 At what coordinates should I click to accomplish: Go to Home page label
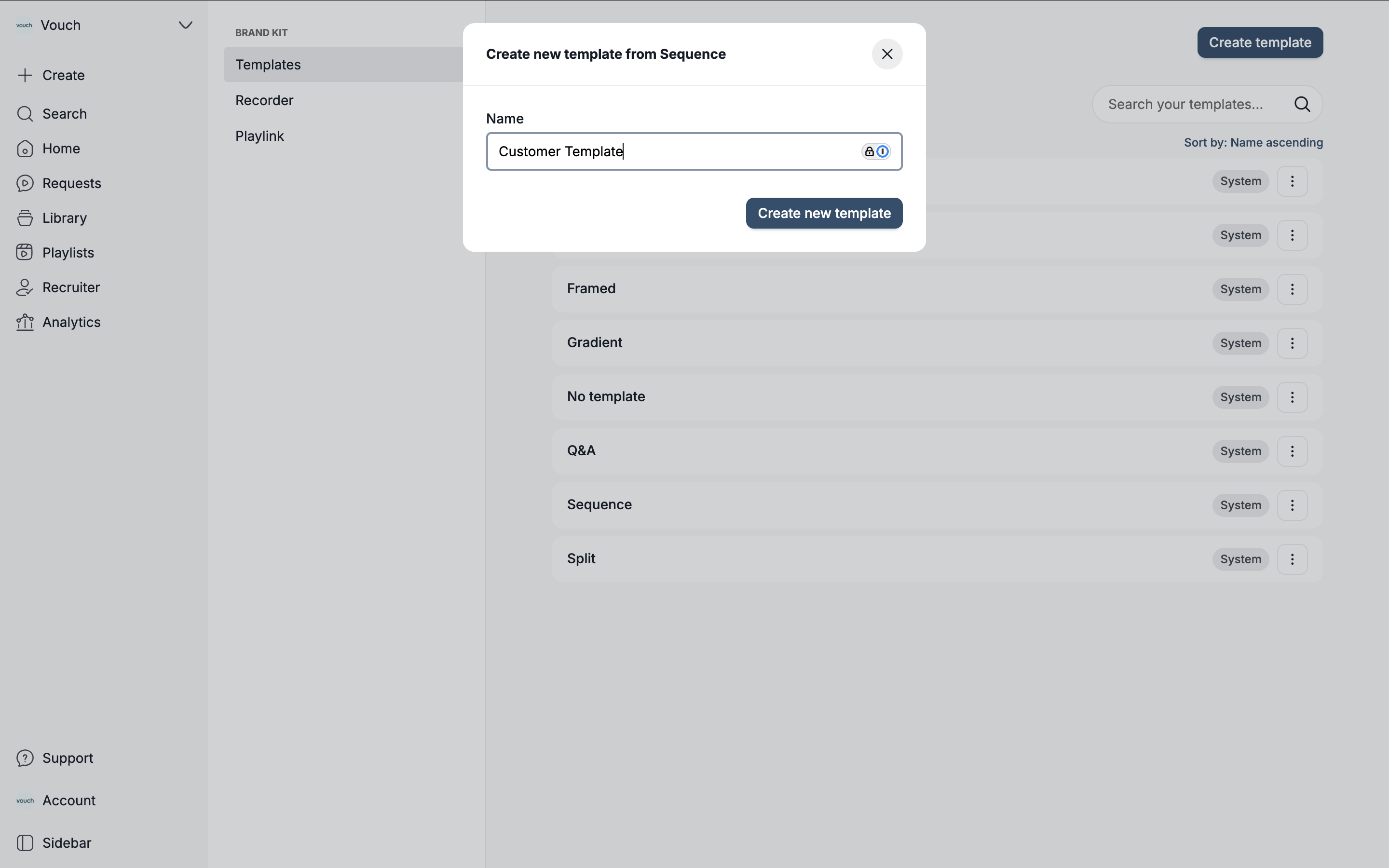[x=61, y=149]
